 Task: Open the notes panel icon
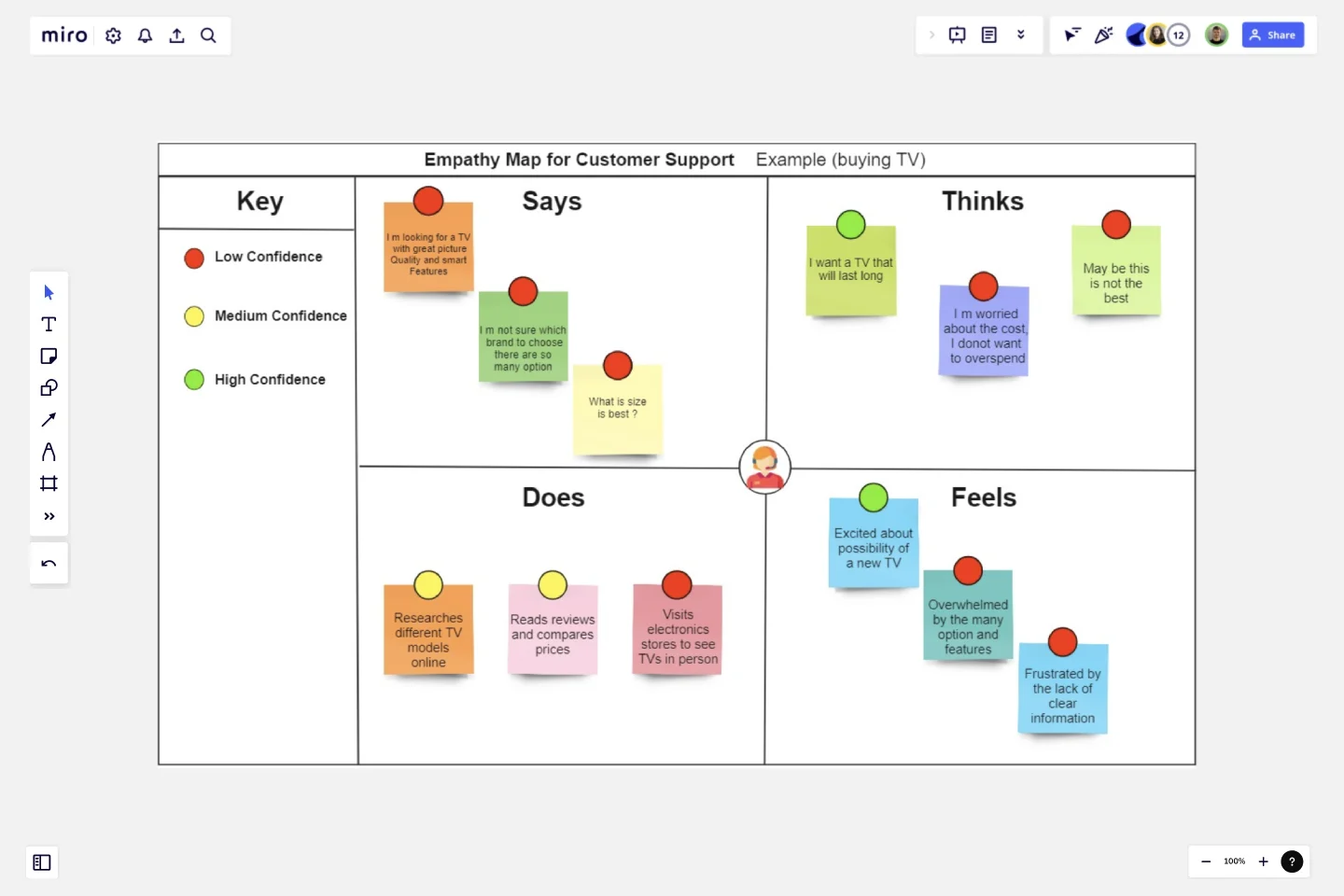point(989,35)
